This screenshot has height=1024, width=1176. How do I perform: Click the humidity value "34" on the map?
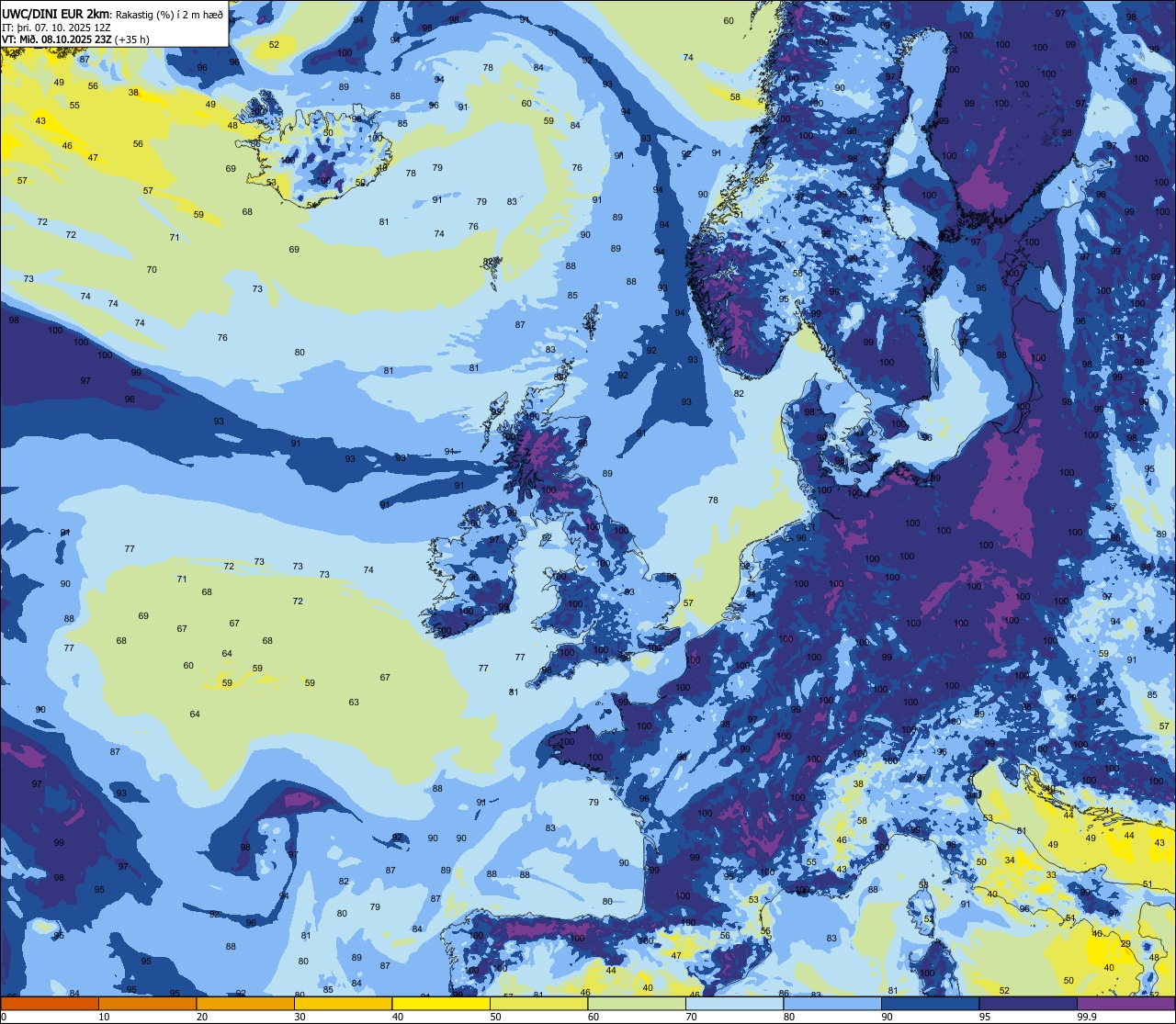coord(1010,860)
